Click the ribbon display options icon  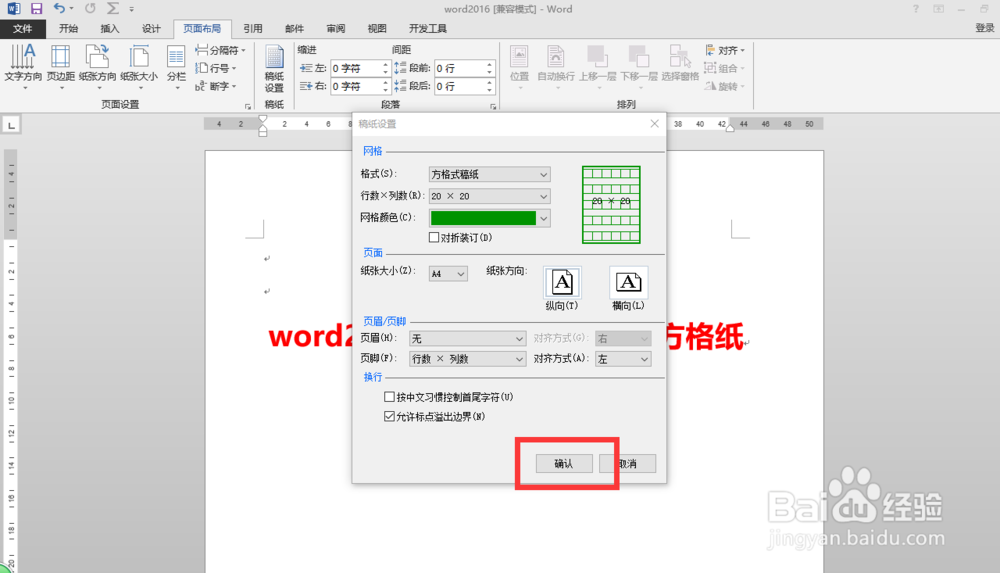(x=938, y=9)
